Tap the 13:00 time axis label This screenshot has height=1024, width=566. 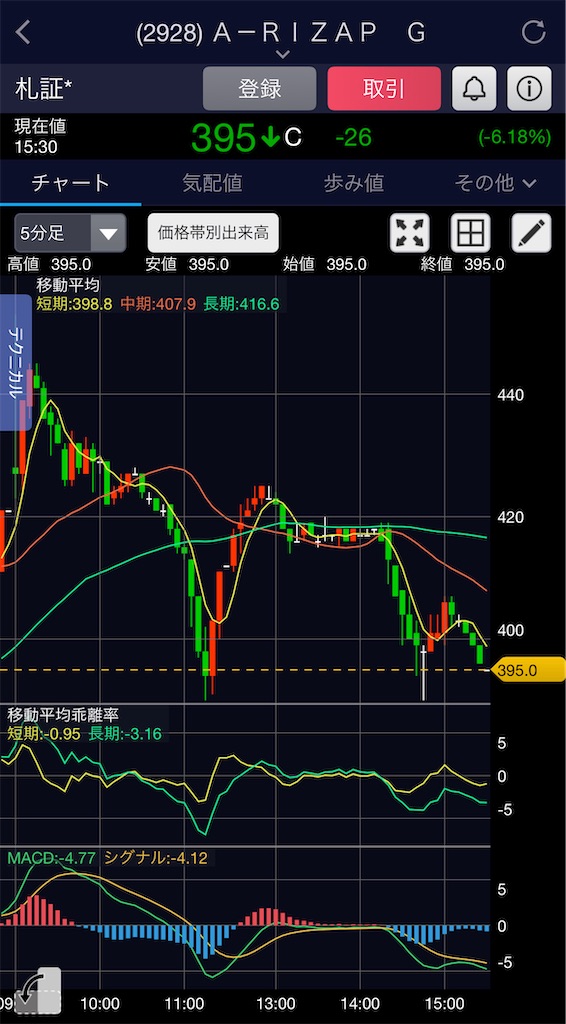point(275,1002)
